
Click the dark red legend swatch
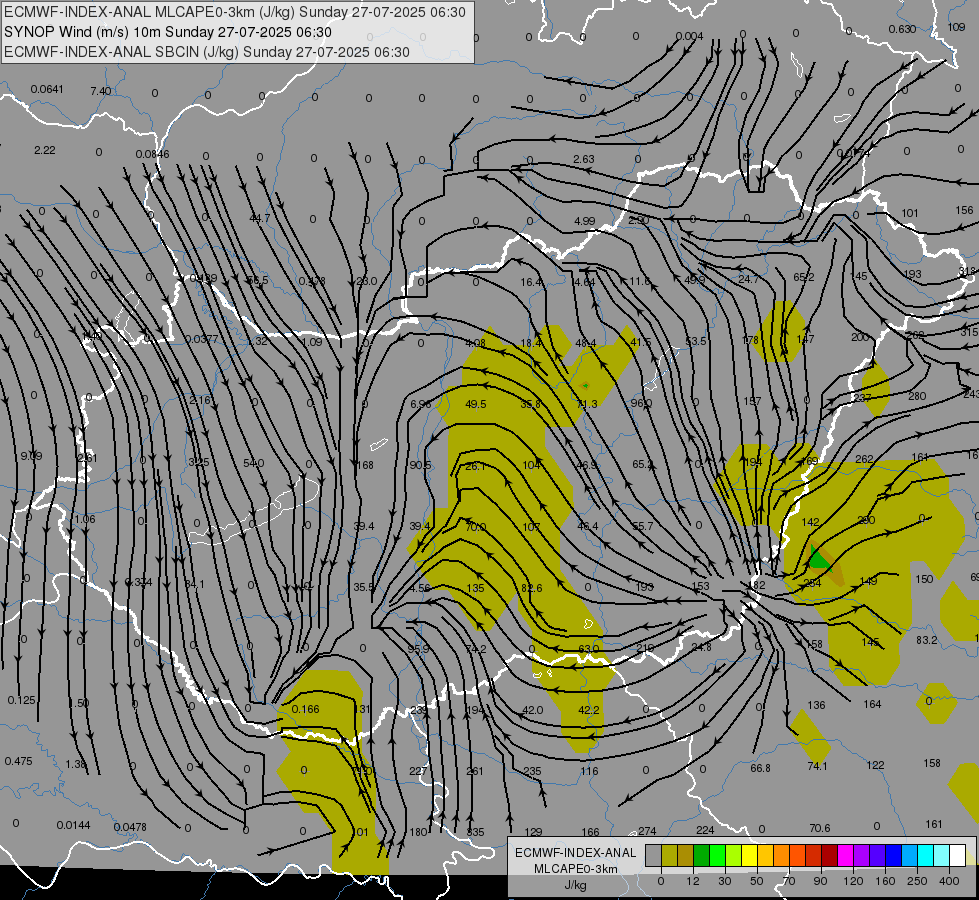pyautogui.click(x=829, y=856)
